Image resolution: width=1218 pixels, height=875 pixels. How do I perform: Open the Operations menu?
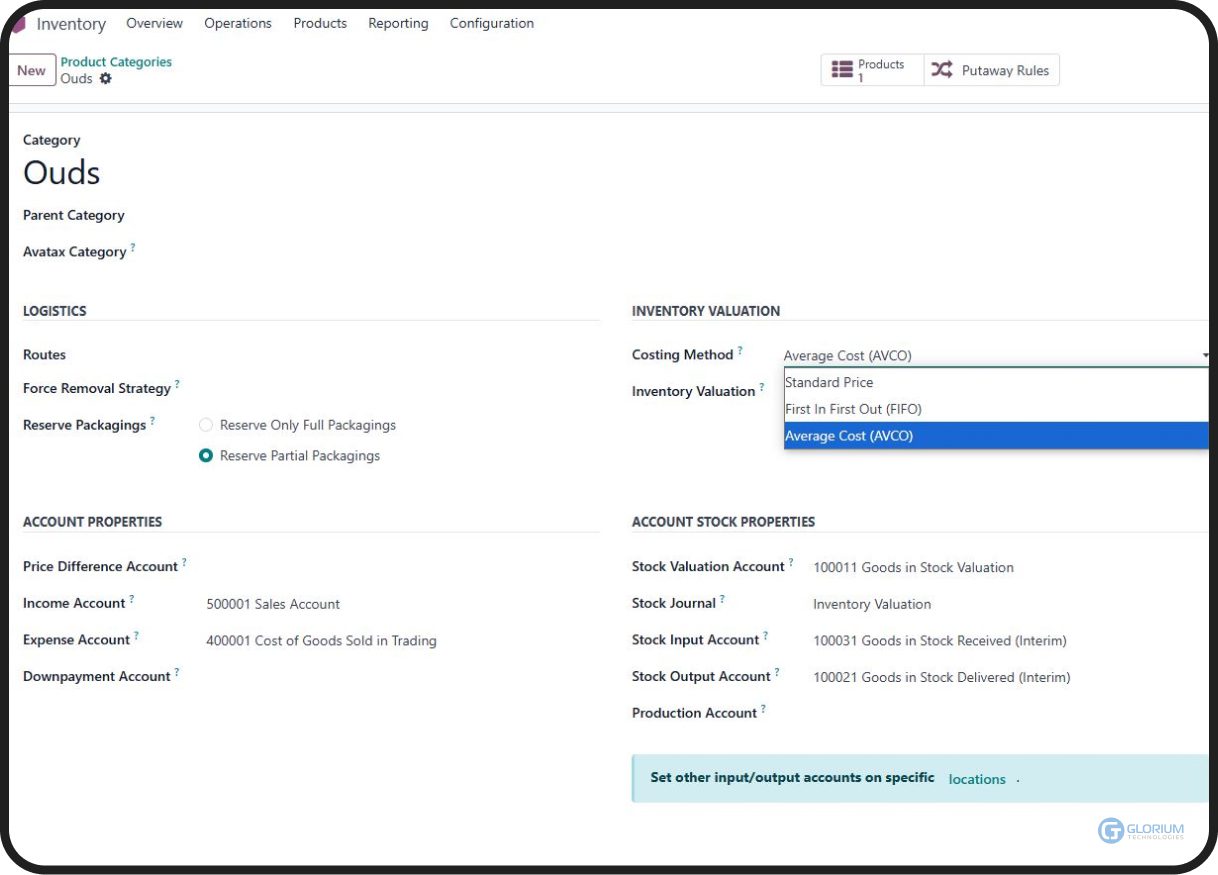click(x=238, y=23)
